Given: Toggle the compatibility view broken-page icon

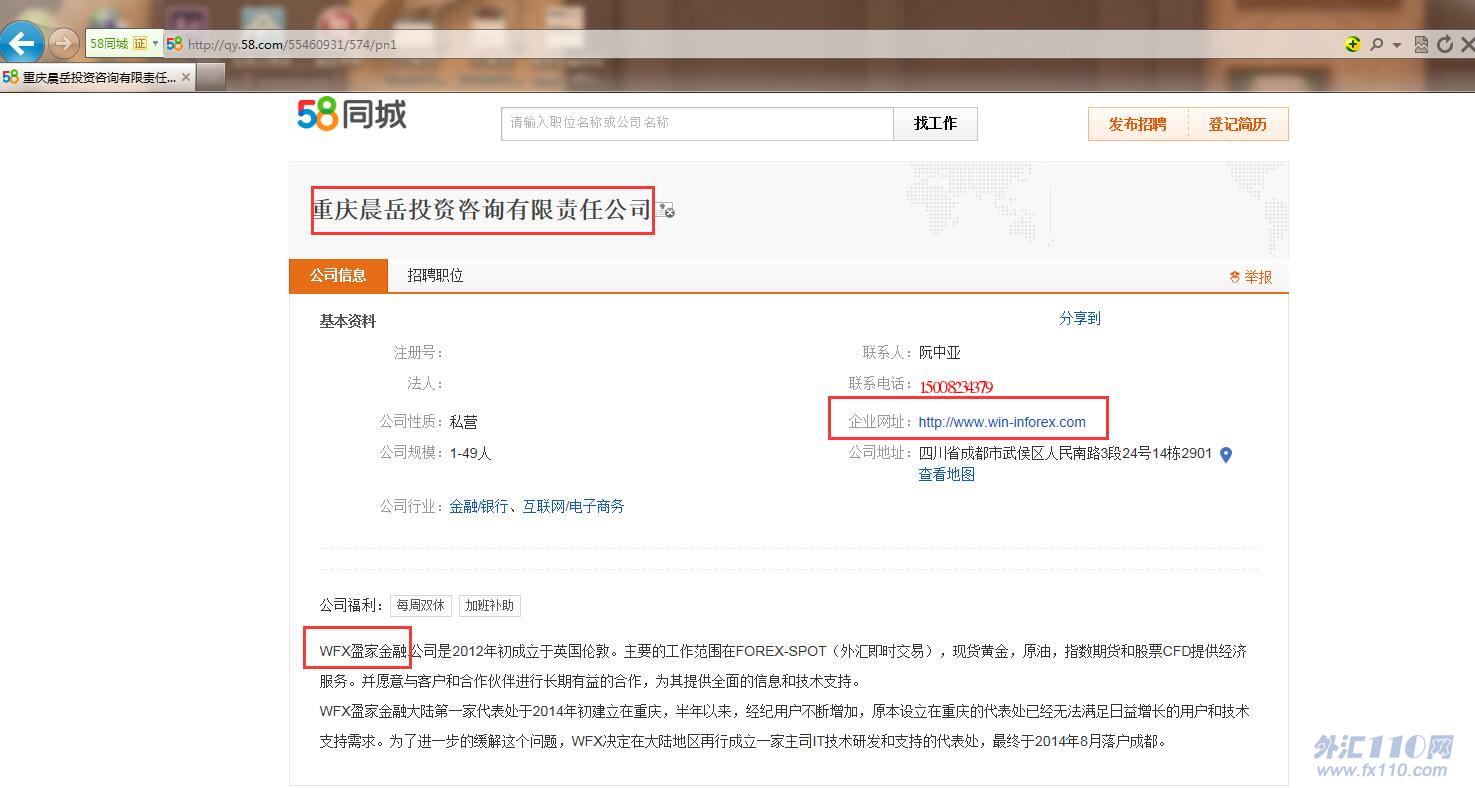Looking at the screenshot, I should pyautogui.click(x=1421, y=44).
